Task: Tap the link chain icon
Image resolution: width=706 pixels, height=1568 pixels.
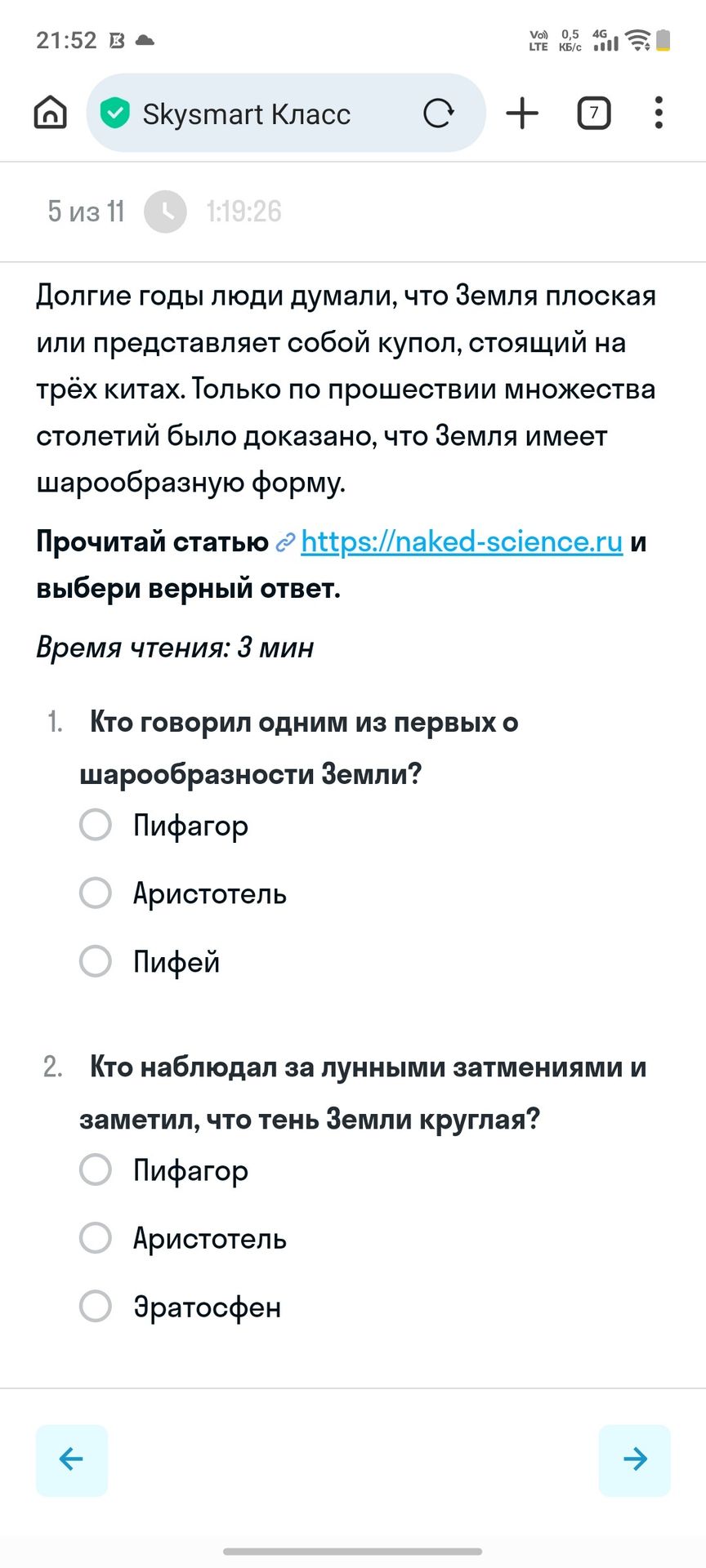Action: [x=285, y=542]
